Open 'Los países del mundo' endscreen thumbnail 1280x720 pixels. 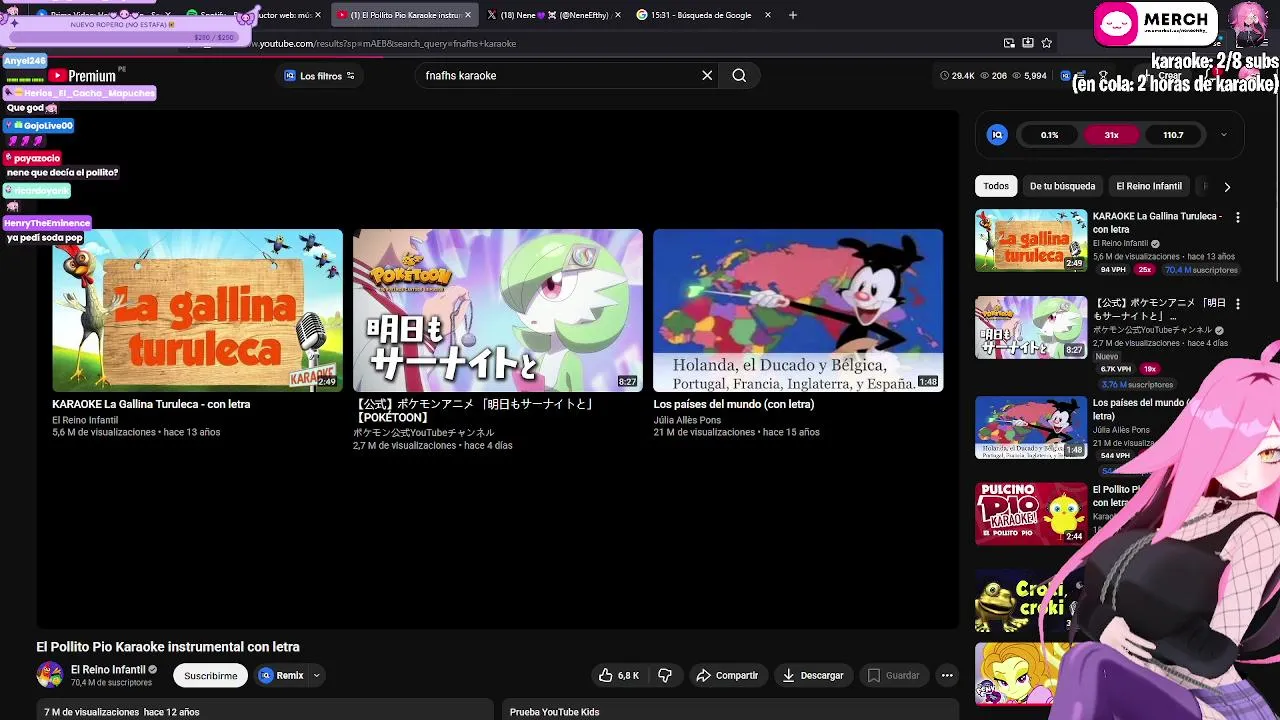coord(798,310)
